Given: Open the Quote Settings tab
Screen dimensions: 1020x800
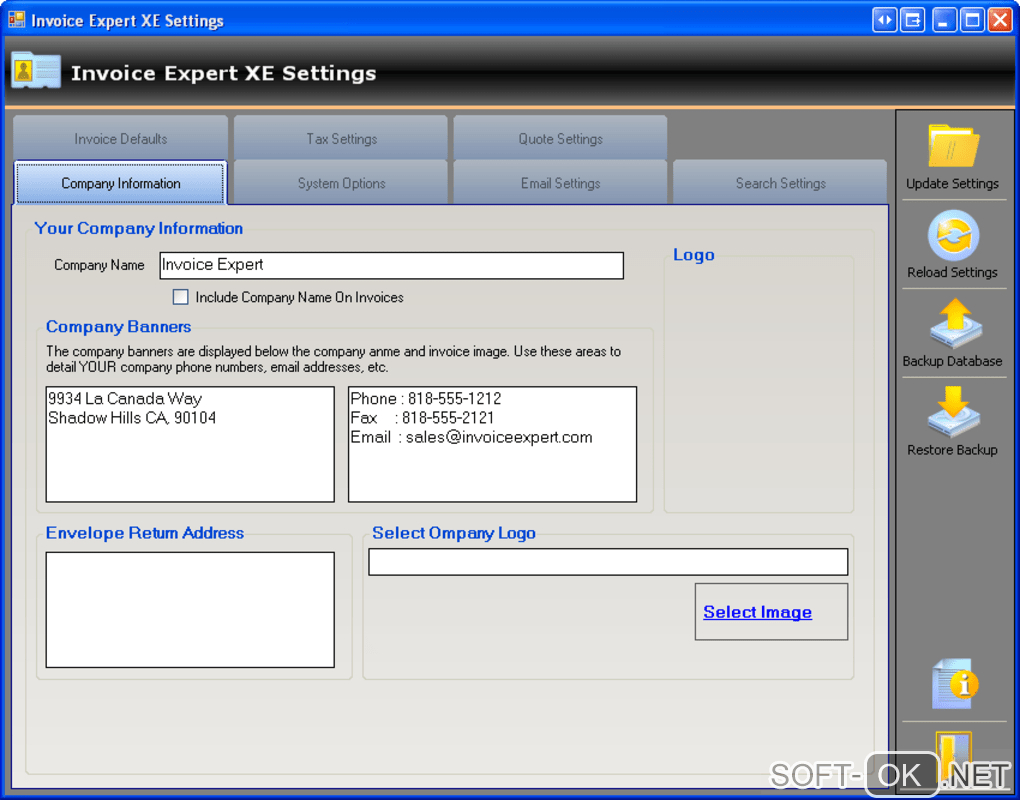Looking at the screenshot, I should (560, 138).
